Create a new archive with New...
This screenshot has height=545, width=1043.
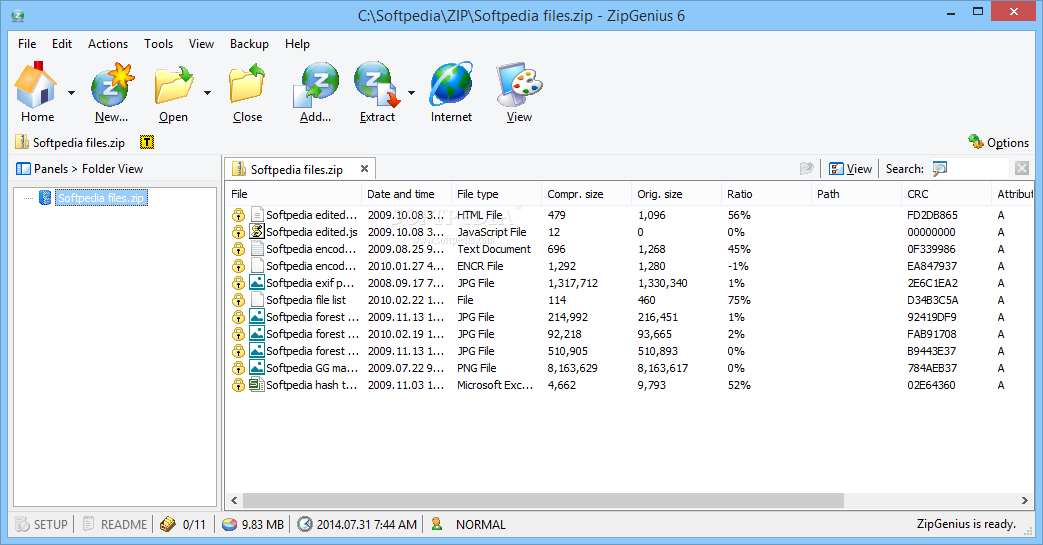[112, 93]
